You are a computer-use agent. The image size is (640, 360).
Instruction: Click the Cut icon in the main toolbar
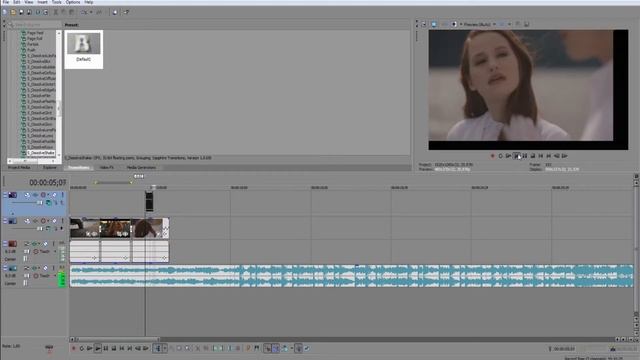click(56, 12)
